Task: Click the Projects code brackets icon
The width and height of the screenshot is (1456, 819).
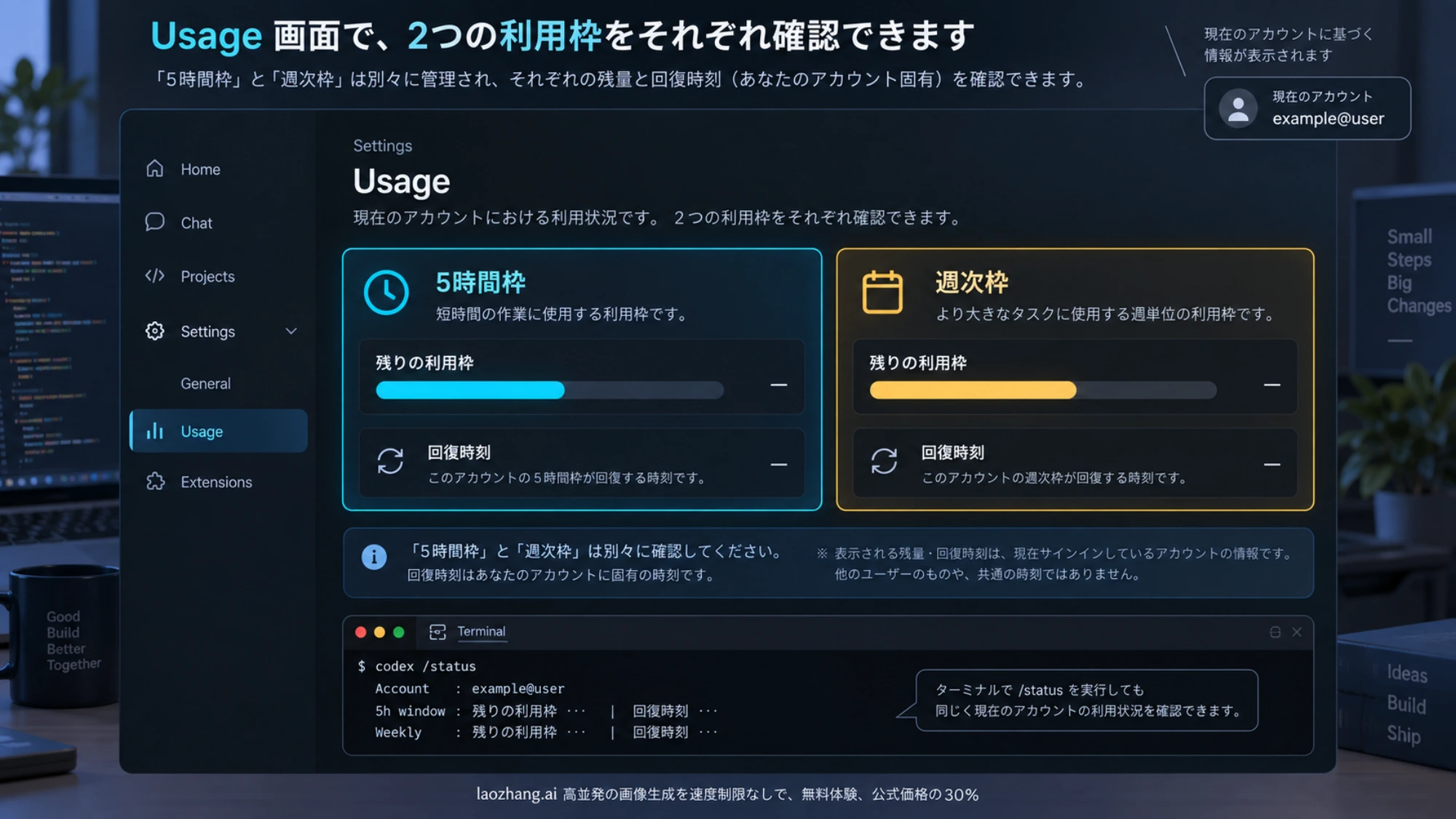Action: 154,276
